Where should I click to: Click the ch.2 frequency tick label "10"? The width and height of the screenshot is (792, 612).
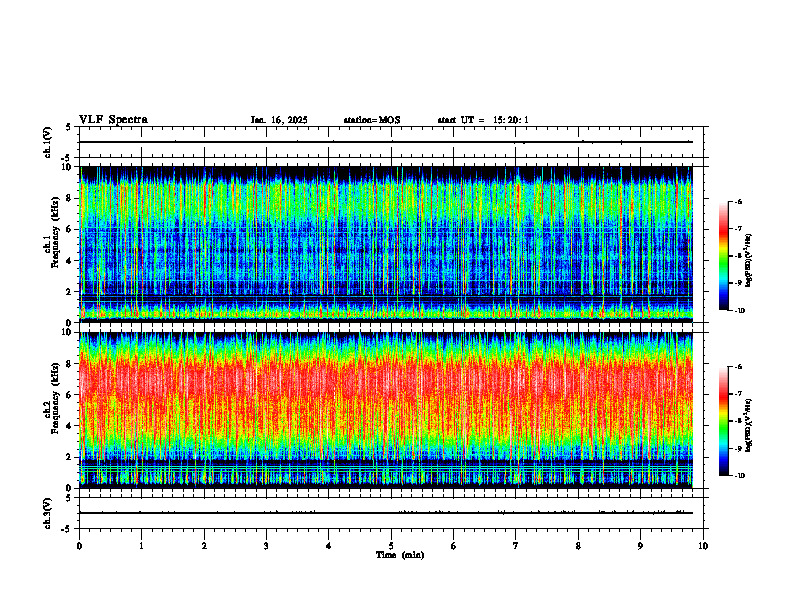[68, 333]
